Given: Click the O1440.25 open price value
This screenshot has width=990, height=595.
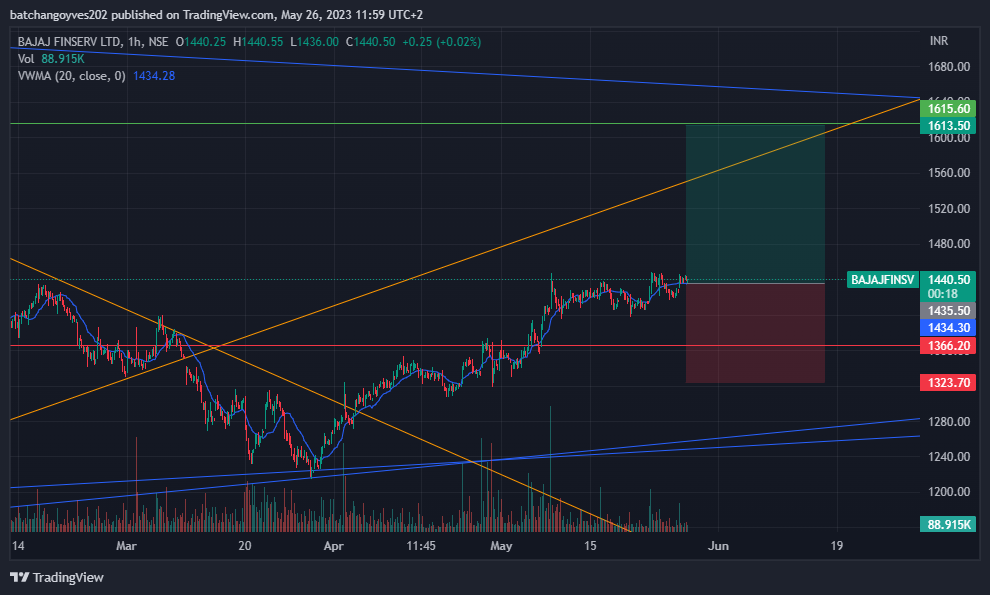Looking at the screenshot, I should coord(201,42).
